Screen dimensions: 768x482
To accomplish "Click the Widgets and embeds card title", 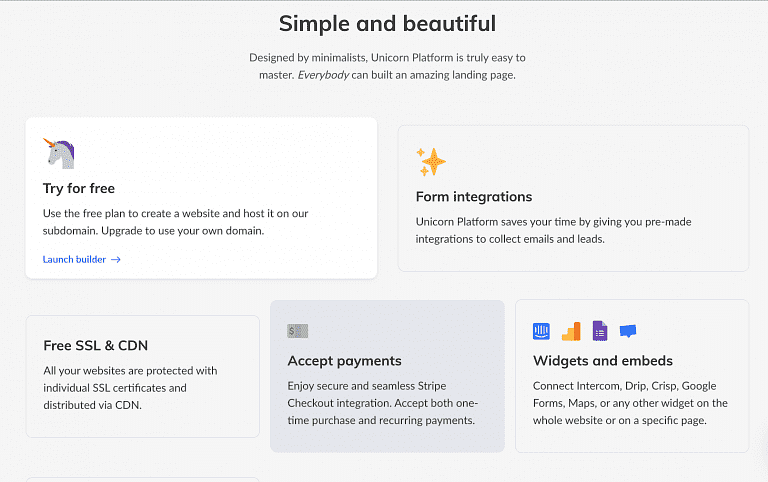I will [603, 361].
